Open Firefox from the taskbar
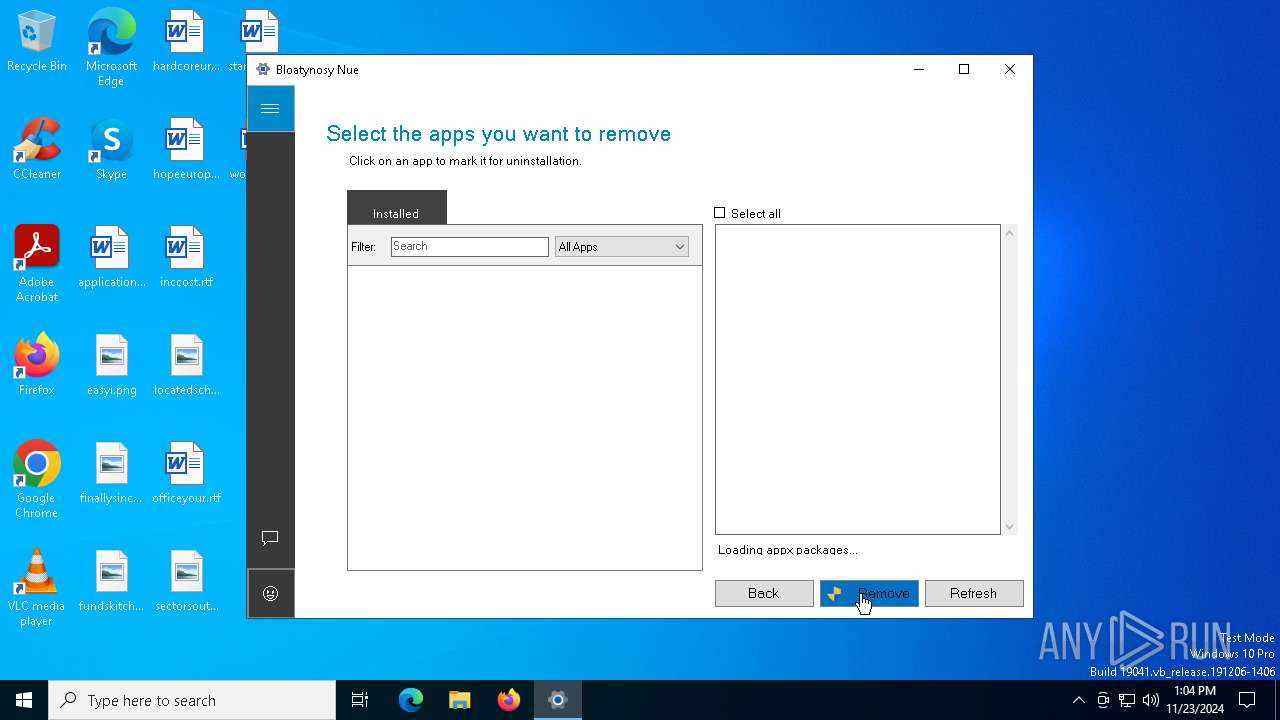The height and width of the screenshot is (720, 1280). pyautogui.click(x=509, y=700)
